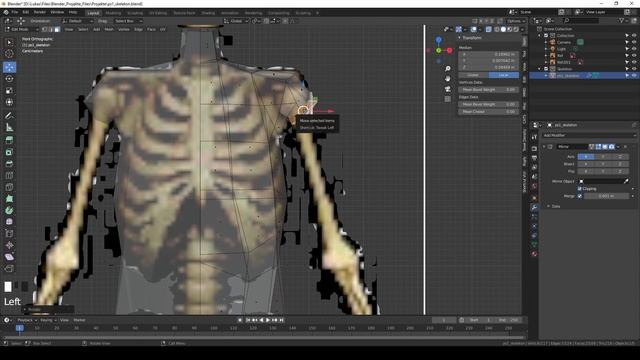This screenshot has height=360, width=640.
Task: Select the Transform tool
Action: [x=9, y=102]
